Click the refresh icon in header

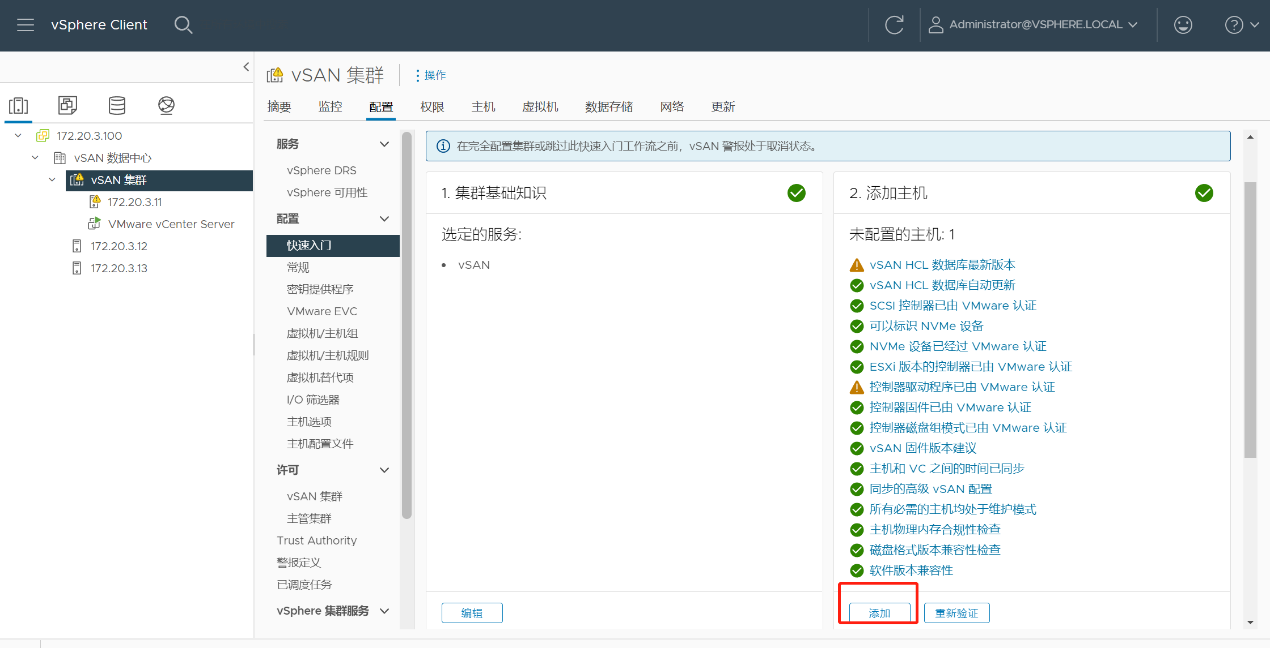(x=894, y=25)
